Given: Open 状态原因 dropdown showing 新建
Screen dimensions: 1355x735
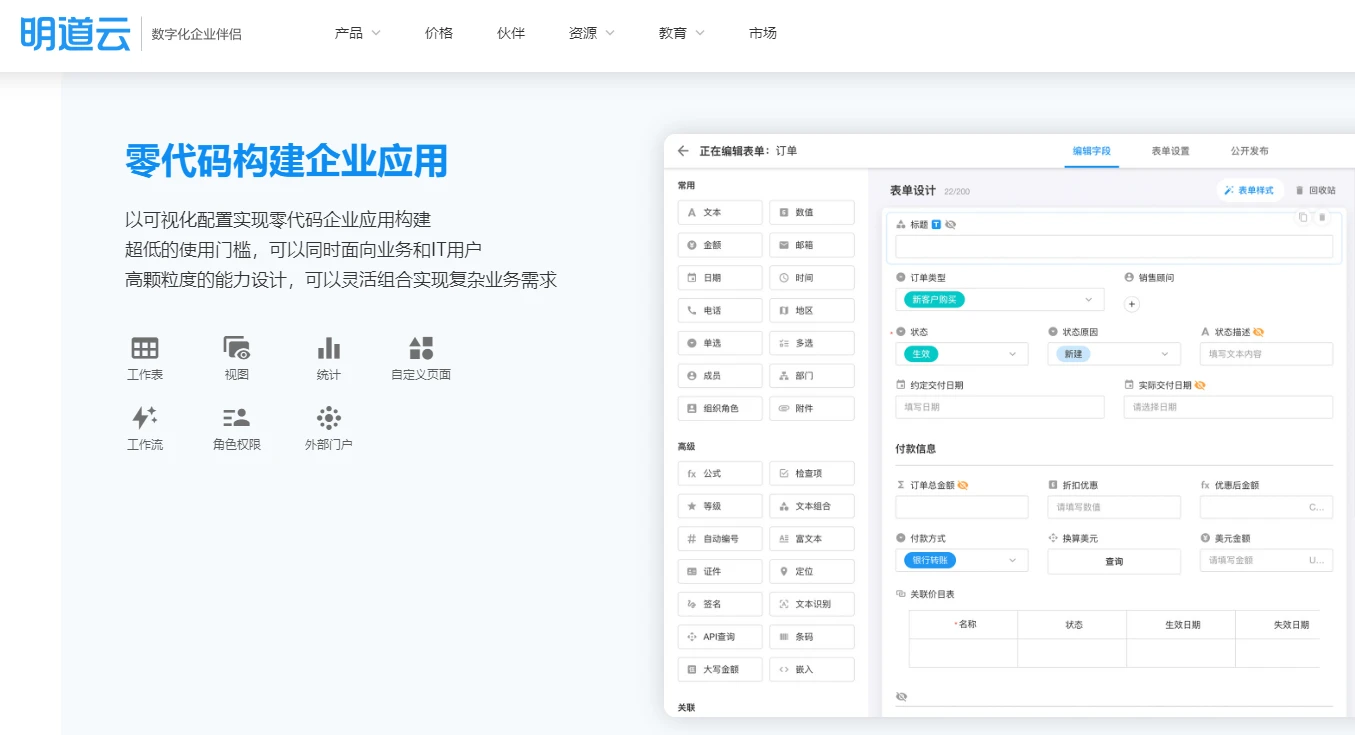Looking at the screenshot, I should pyautogui.click(x=1114, y=354).
